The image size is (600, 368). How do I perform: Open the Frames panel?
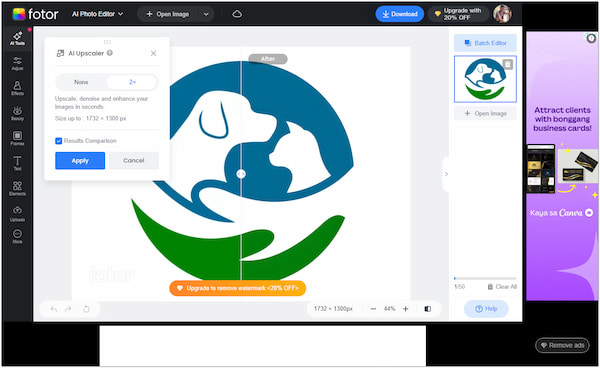point(17,139)
